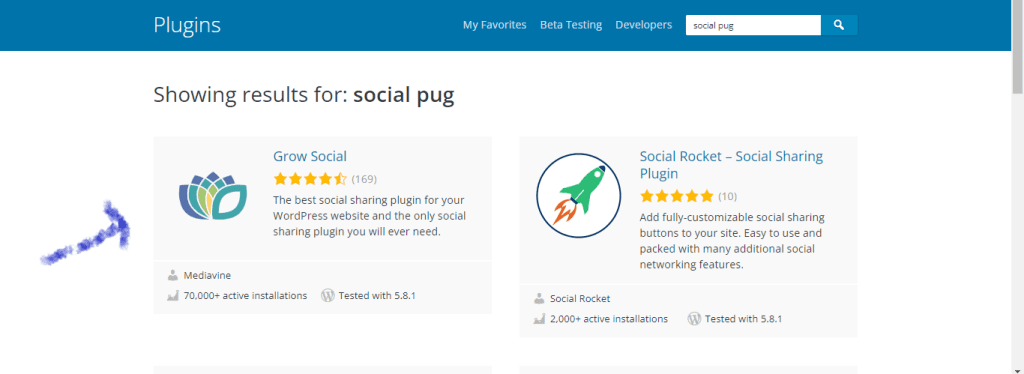Click the magnifying glass search button
The height and width of the screenshot is (374, 1024).
[839, 25]
